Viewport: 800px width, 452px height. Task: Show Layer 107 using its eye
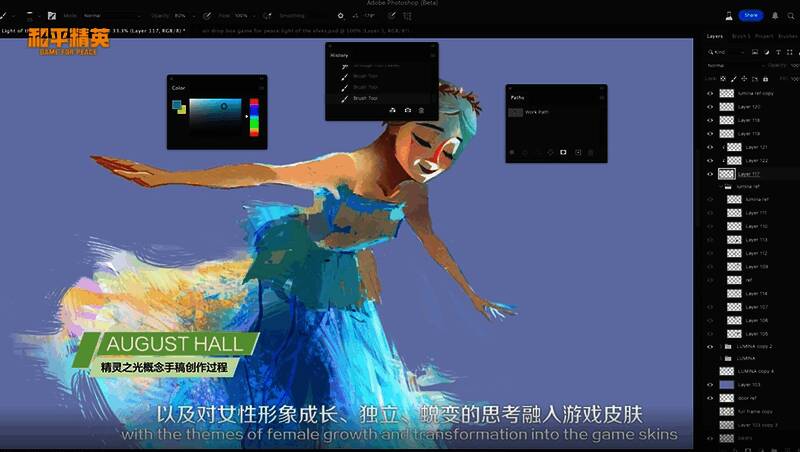click(710, 307)
